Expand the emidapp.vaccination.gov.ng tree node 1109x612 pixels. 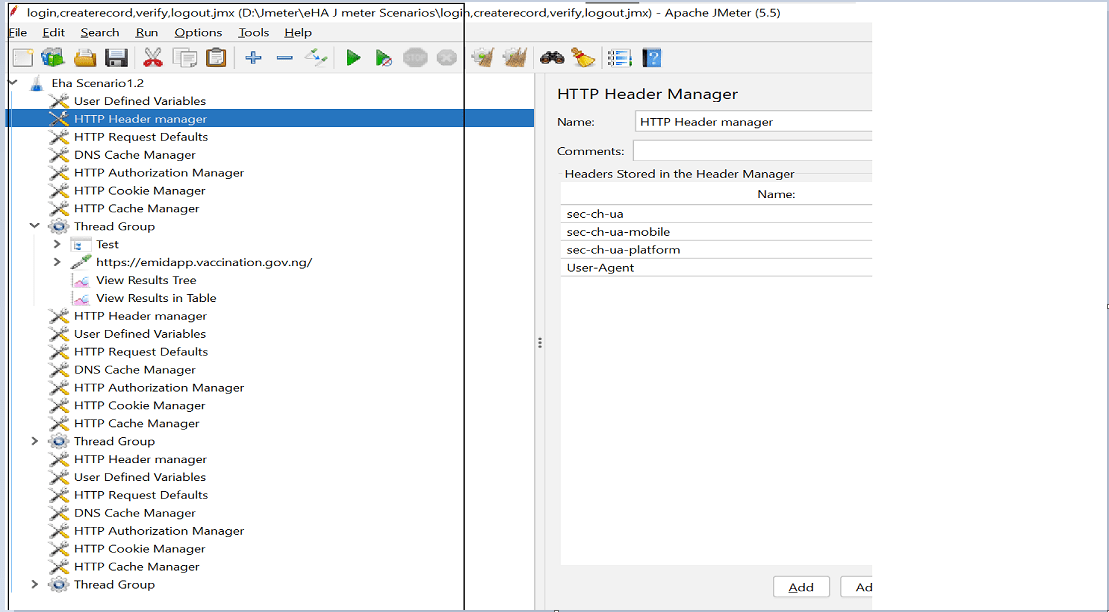coord(57,263)
